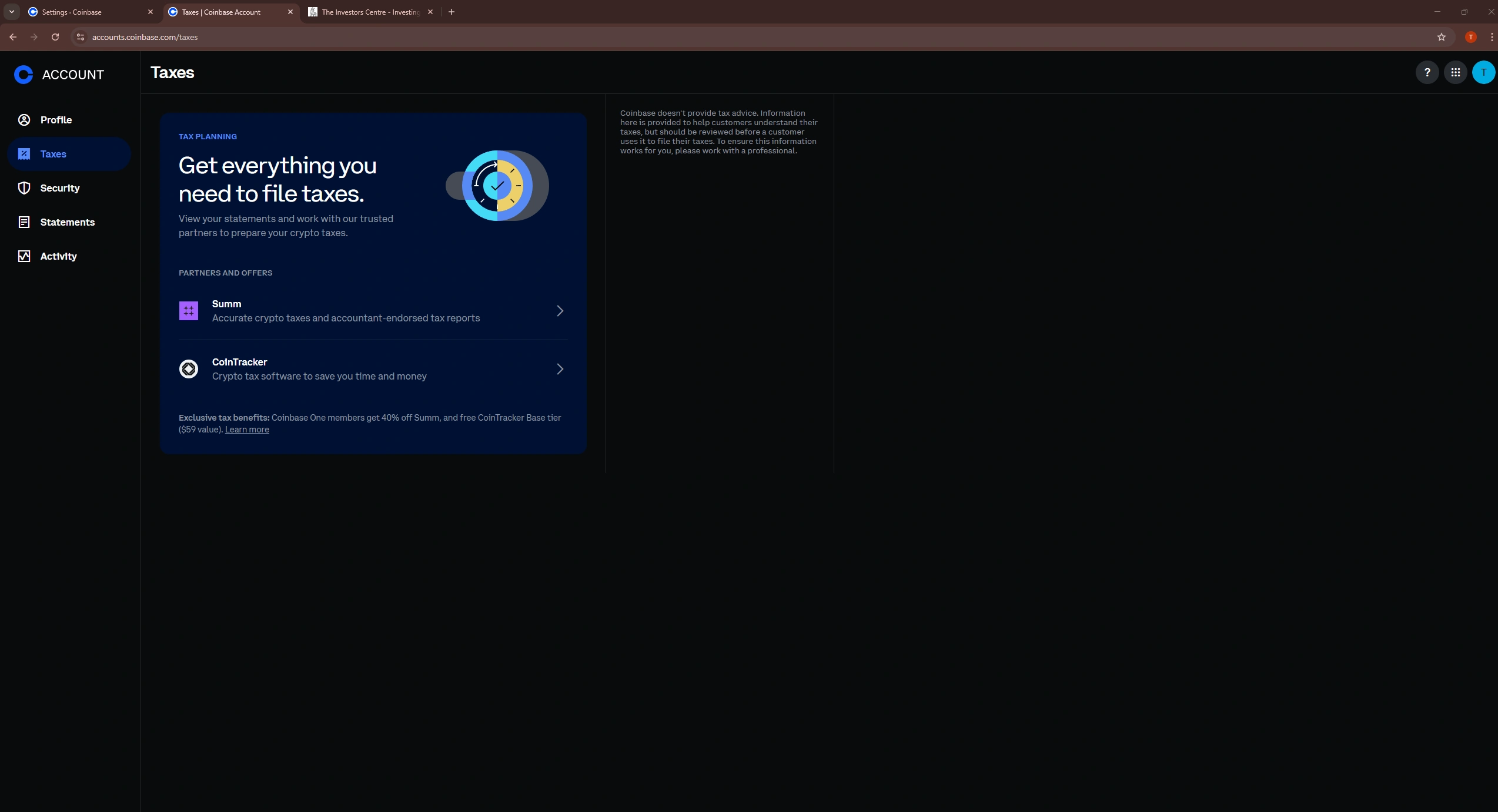
Task: Open the blue user avatar menu
Action: pos(1483,72)
